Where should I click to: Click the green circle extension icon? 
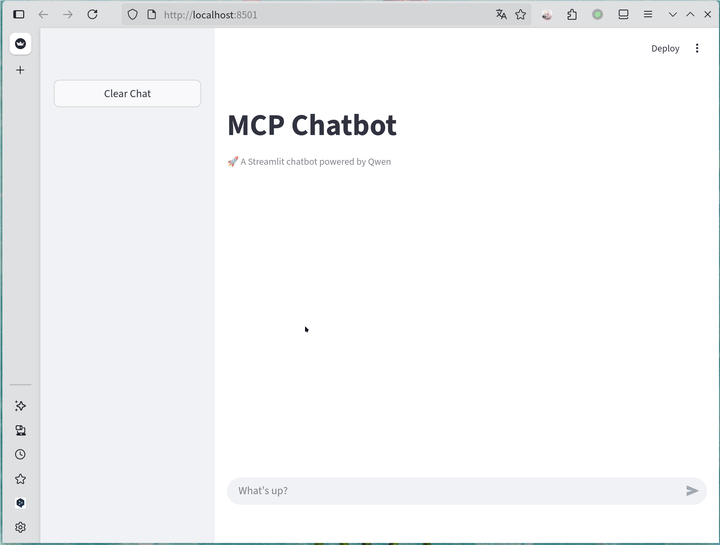click(x=597, y=15)
